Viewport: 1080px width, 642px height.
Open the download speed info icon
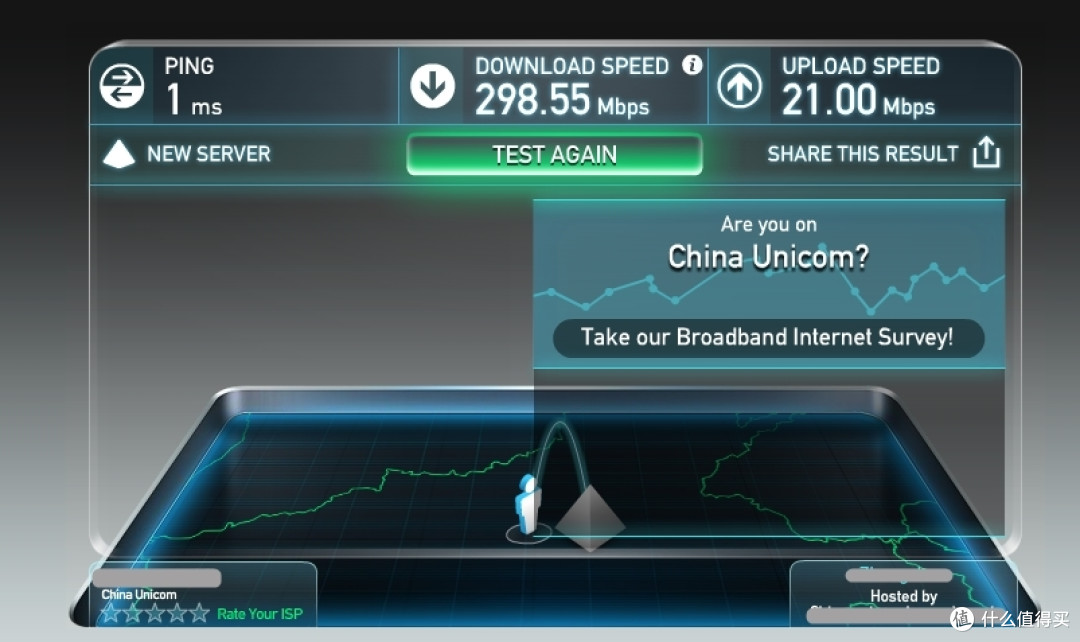[692, 65]
